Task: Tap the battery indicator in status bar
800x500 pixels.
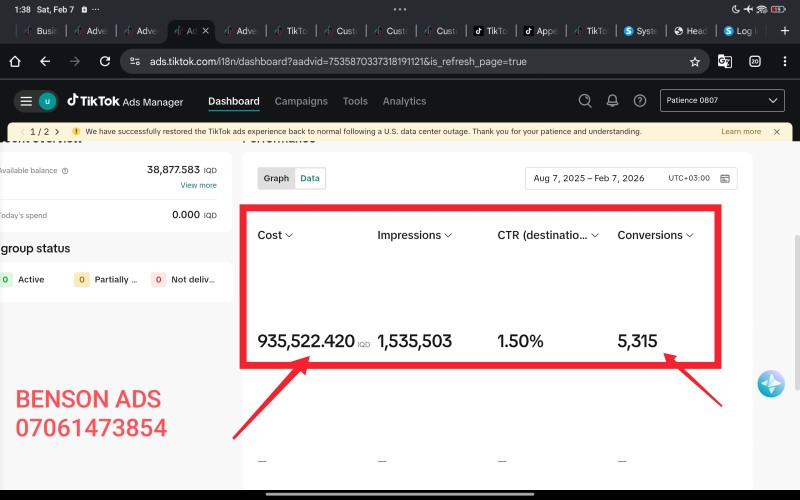Action: point(778,9)
